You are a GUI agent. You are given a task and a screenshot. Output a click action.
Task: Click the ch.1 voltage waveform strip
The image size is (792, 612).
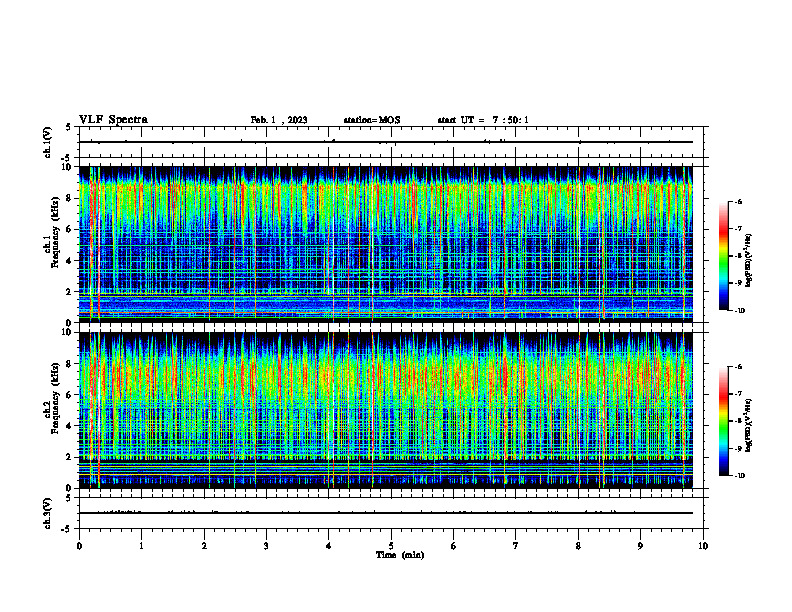[x=391, y=142]
